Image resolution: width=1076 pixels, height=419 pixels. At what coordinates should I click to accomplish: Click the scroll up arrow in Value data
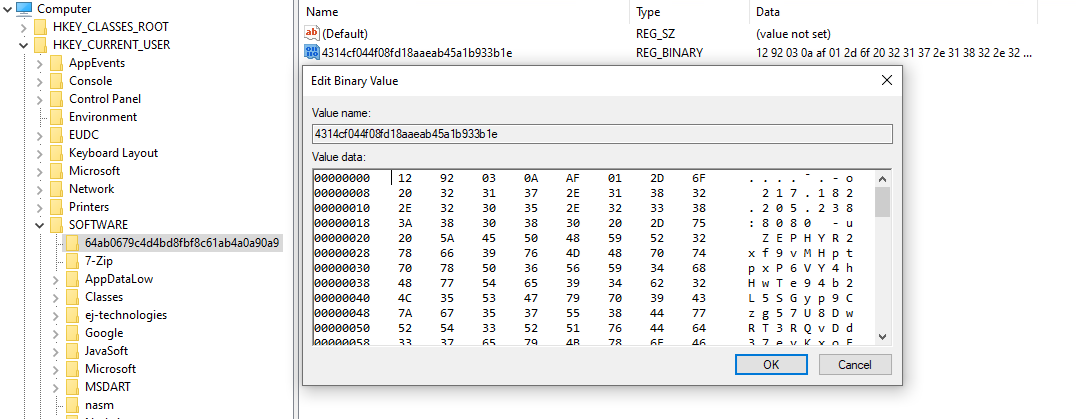tap(882, 178)
